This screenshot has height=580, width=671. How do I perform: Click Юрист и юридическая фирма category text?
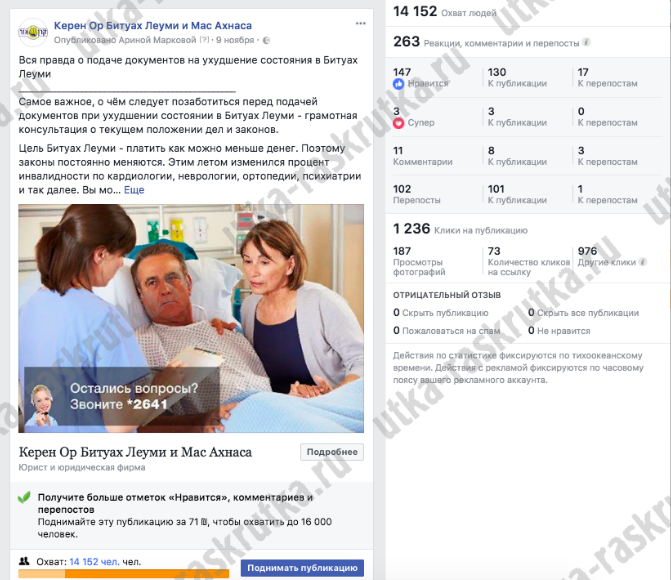(x=82, y=467)
